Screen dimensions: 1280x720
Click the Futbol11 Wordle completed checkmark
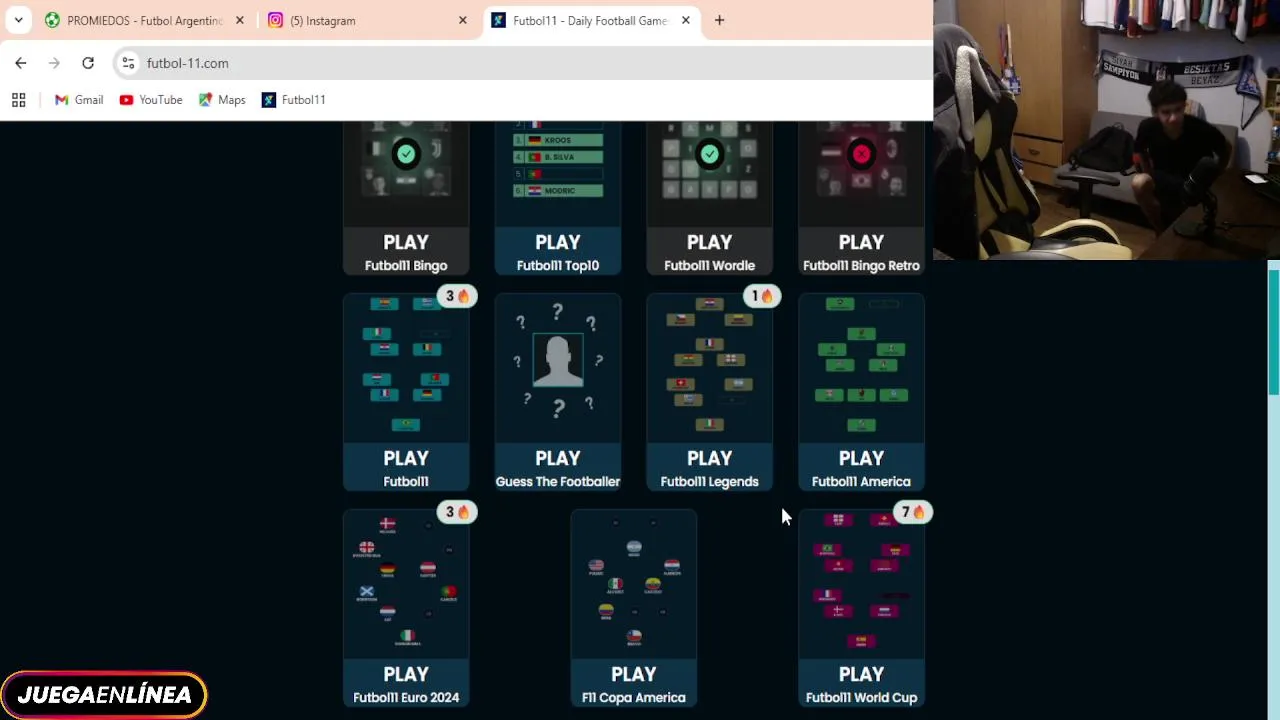[x=710, y=154]
